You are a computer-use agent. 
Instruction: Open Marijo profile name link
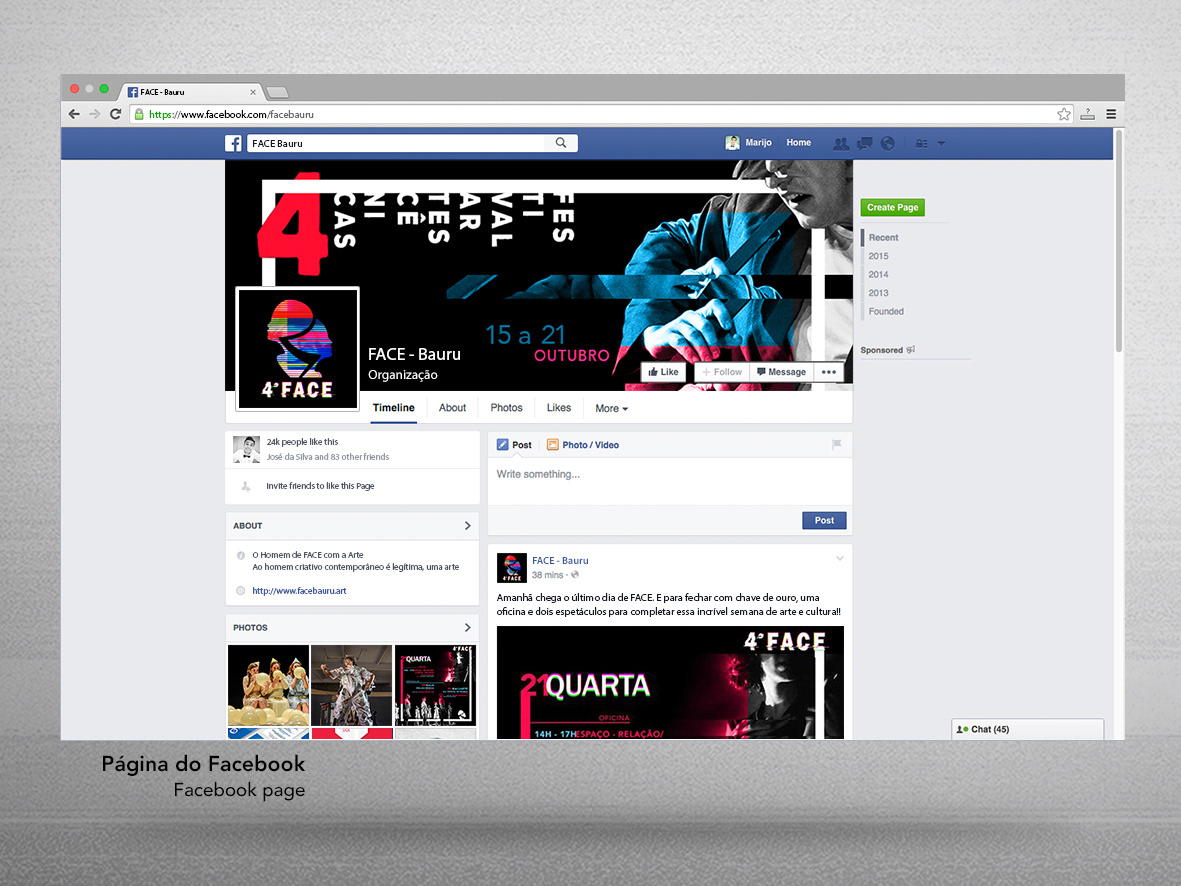pyautogui.click(x=758, y=142)
